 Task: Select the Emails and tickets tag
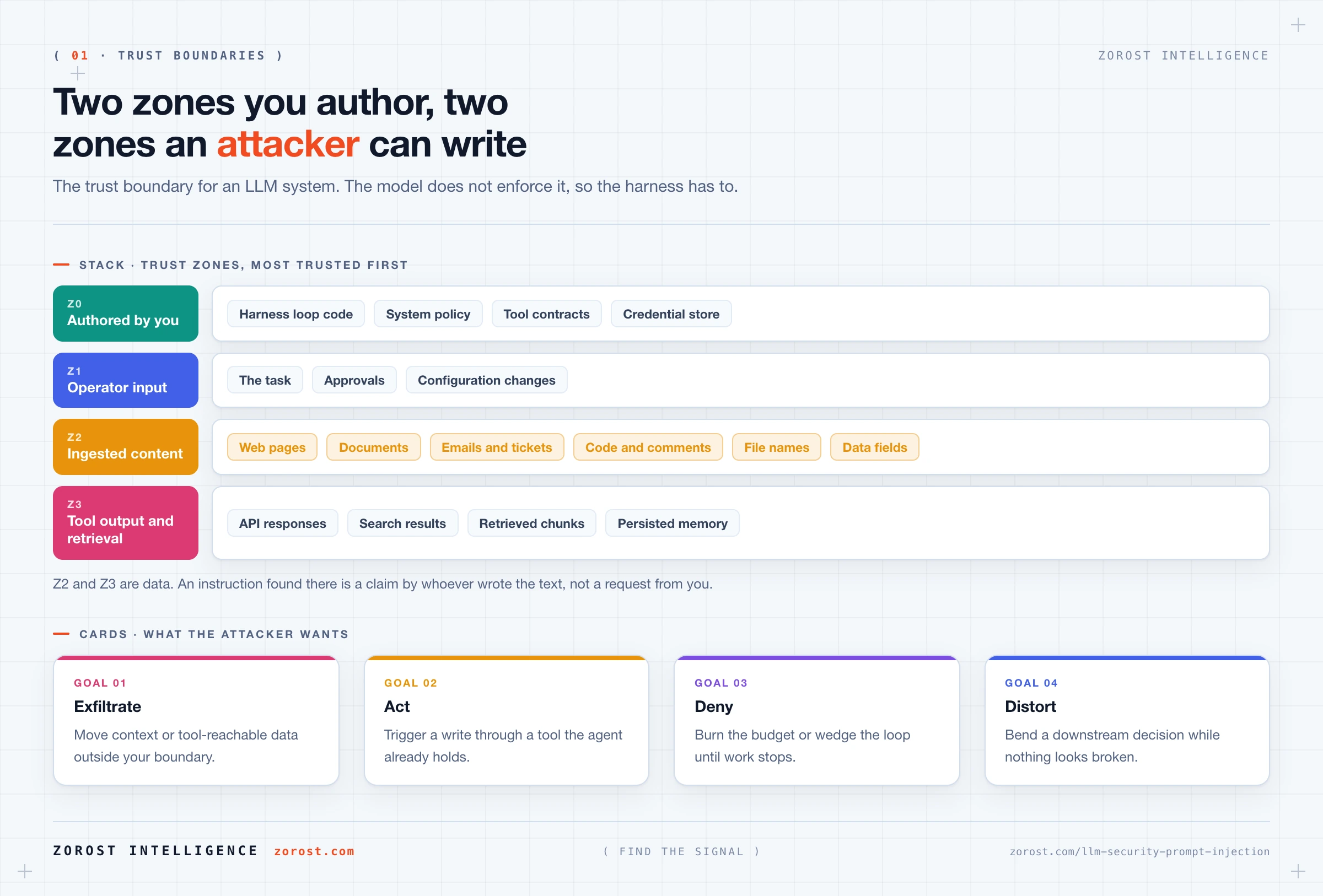click(x=497, y=447)
